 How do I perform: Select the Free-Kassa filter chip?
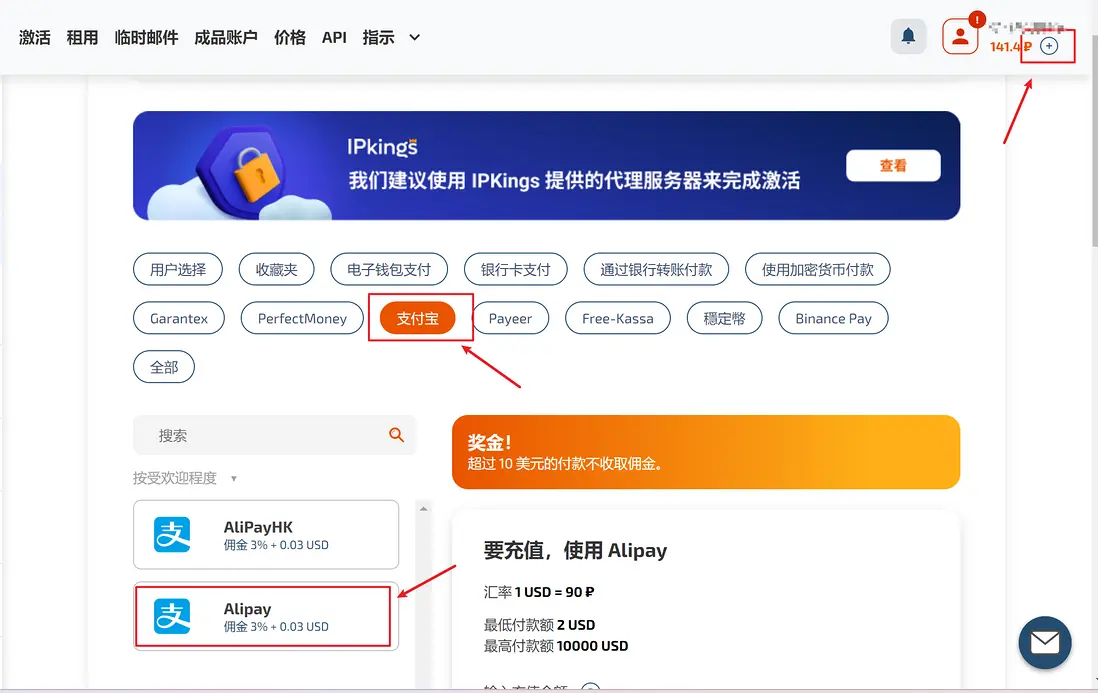click(618, 318)
